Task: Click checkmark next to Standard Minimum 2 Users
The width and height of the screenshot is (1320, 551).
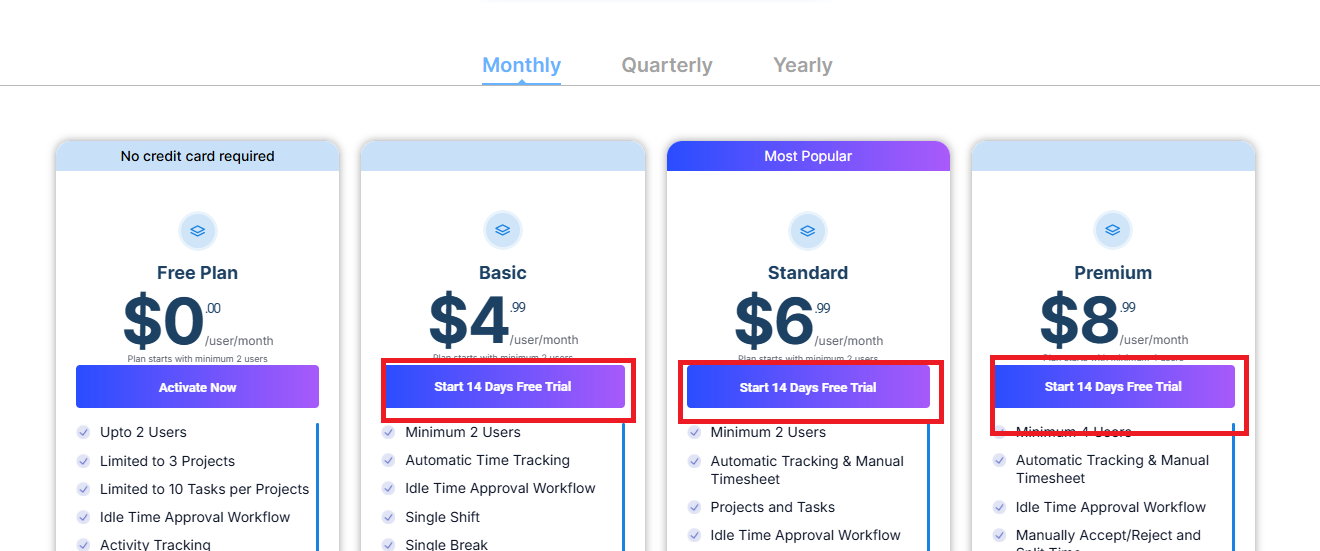Action: point(694,432)
